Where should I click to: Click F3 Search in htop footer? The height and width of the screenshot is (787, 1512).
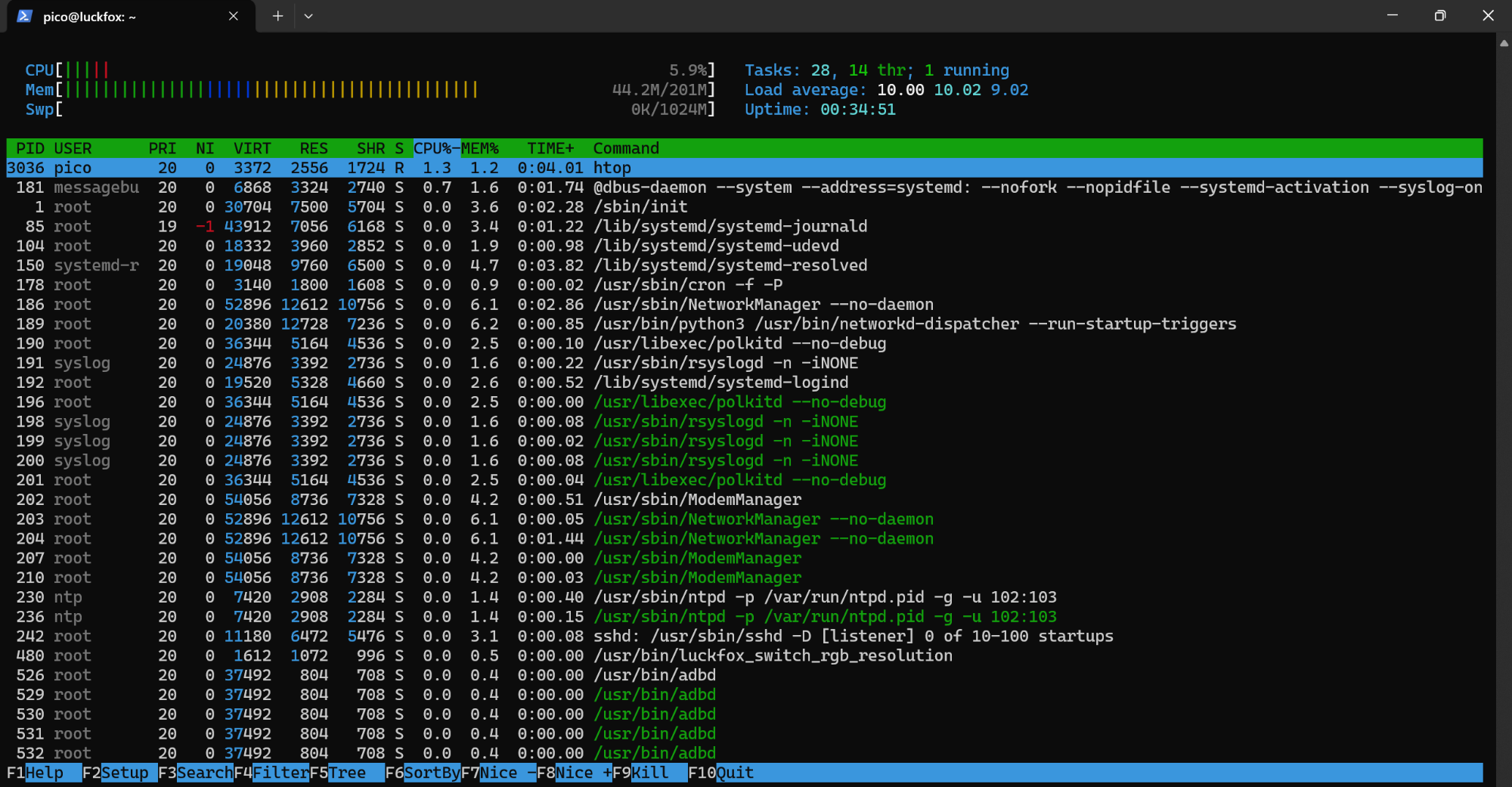point(196,773)
